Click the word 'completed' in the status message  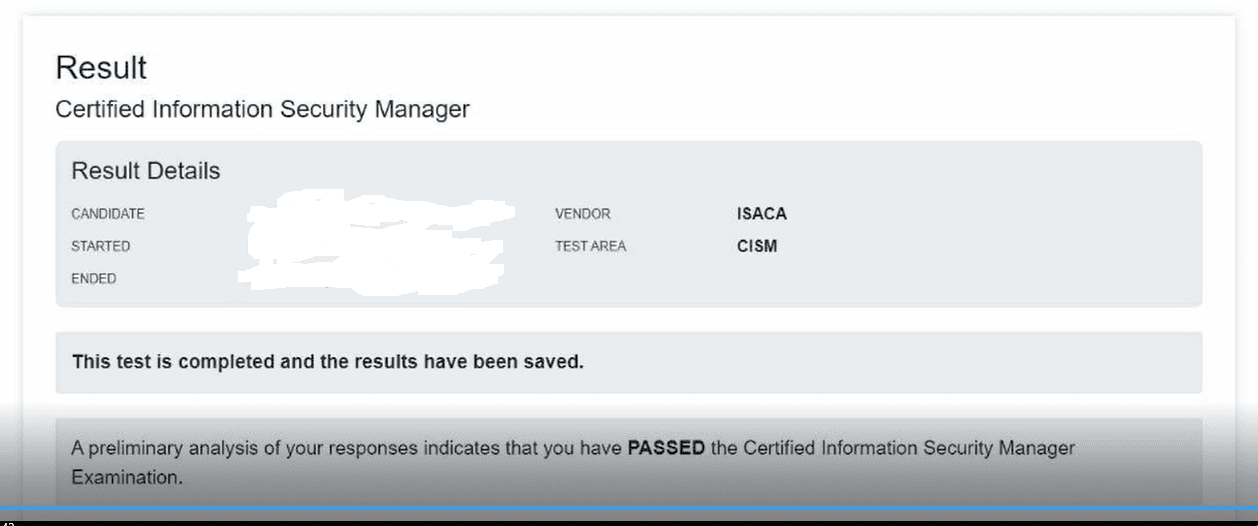[227, 362]
